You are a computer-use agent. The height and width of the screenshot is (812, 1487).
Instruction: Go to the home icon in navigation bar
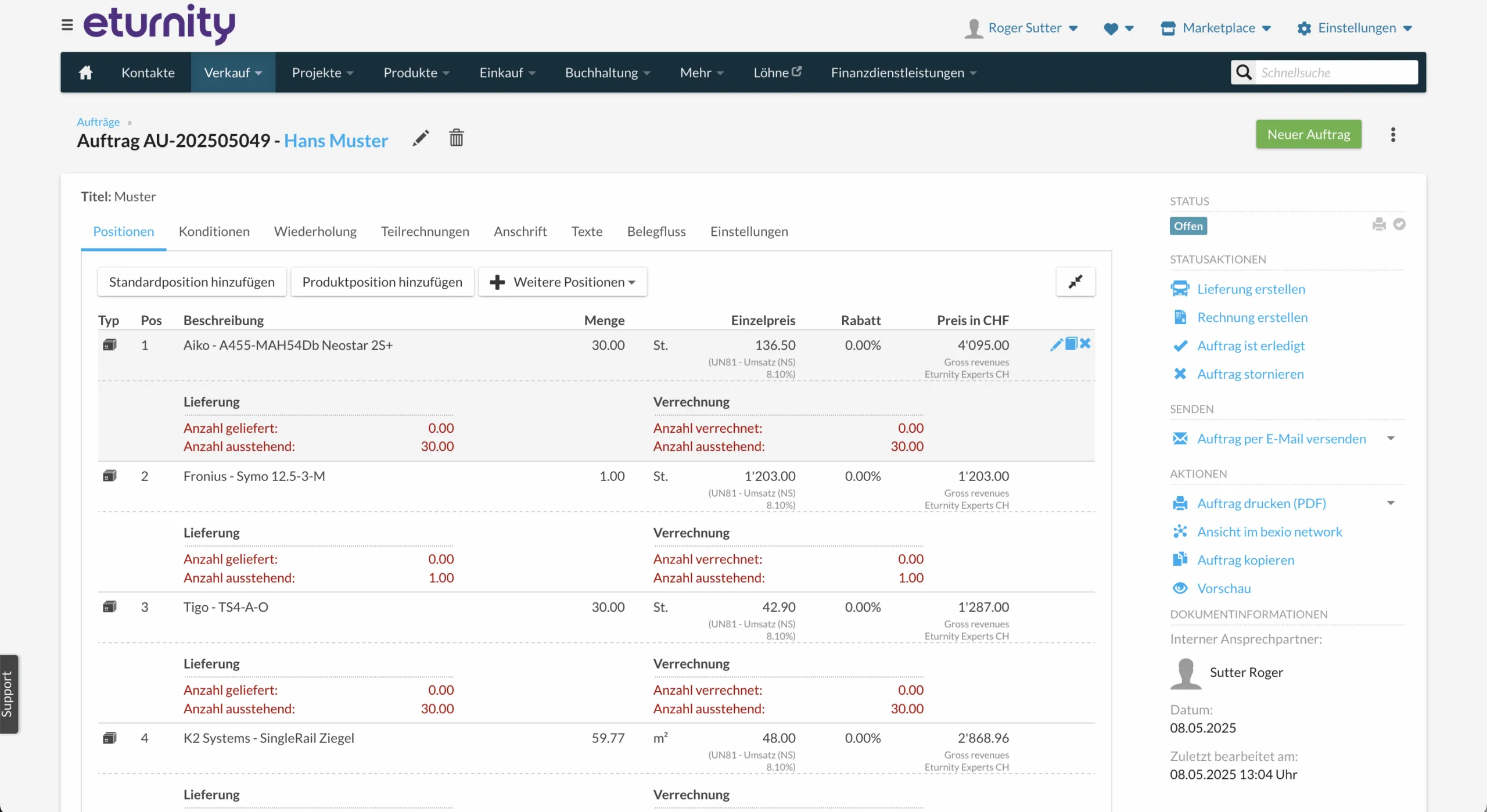tap(85, 73)
